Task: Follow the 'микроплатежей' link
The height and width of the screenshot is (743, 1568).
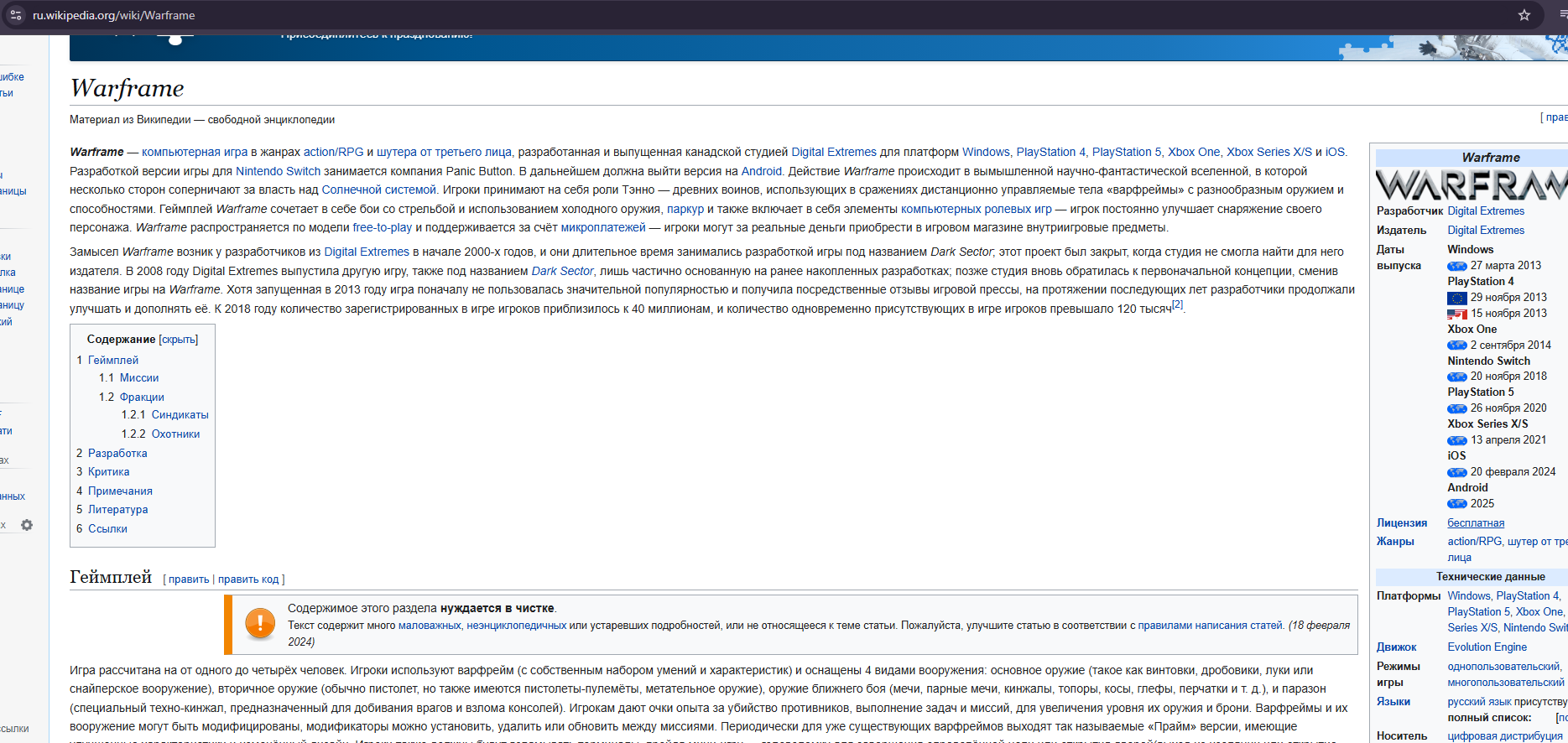Action: 603,228
